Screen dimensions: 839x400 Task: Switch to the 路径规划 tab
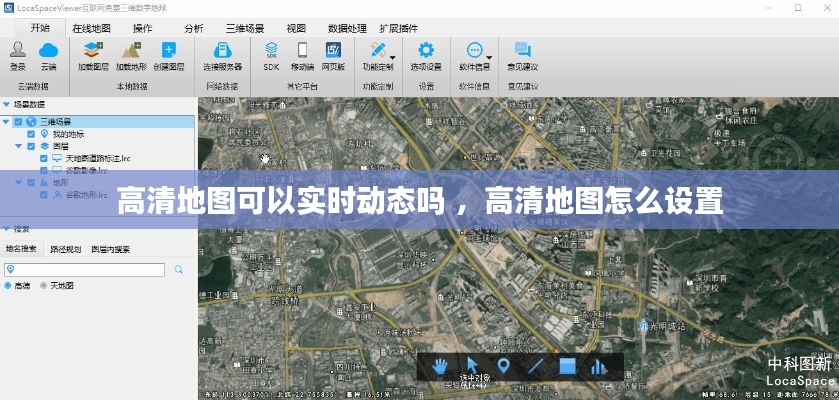[x=65, y=249]
